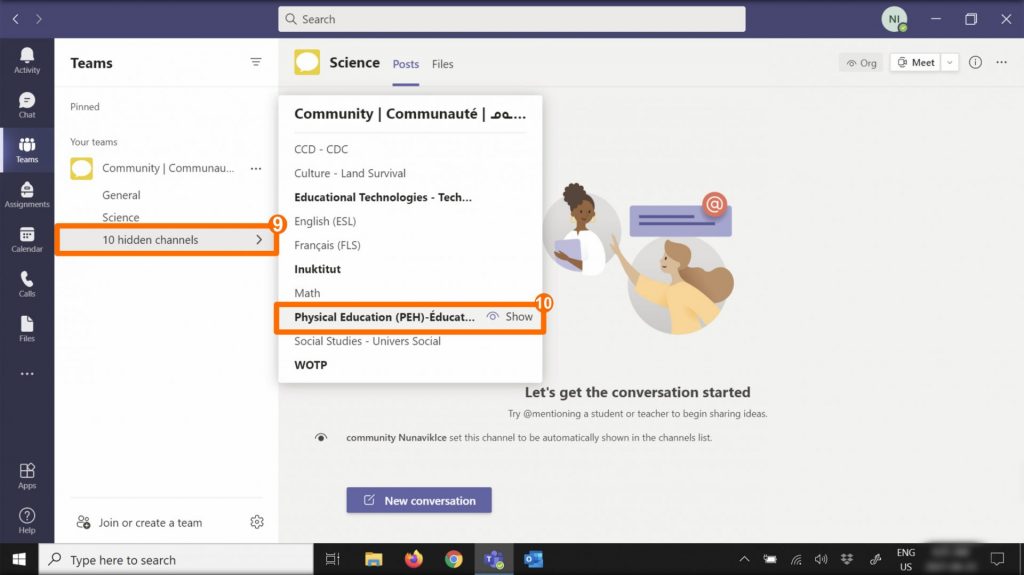The image size is (1024, 575).
Task: Open more options for the Community team
Action: (x=256, y=169)
